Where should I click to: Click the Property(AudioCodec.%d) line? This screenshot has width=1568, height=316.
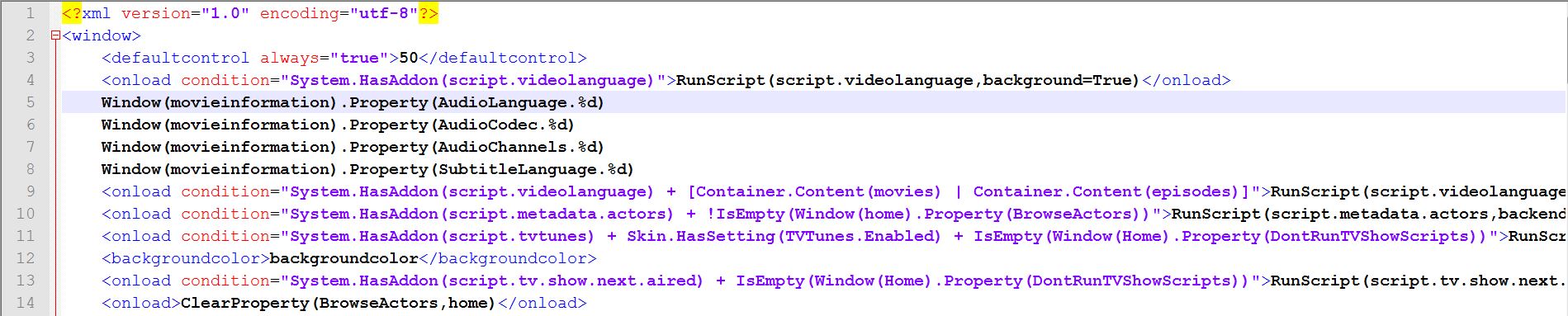coord(338,125)
